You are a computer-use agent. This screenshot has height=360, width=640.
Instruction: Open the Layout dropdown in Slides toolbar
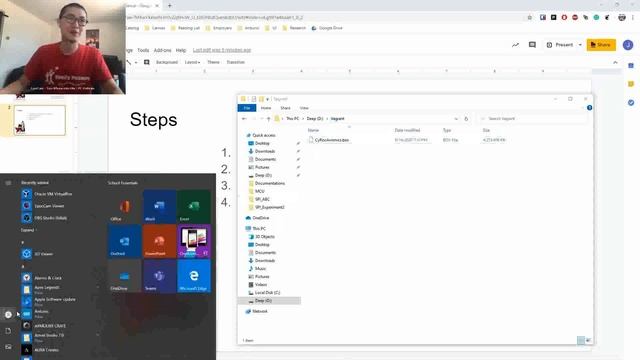[x=192, y=62]
